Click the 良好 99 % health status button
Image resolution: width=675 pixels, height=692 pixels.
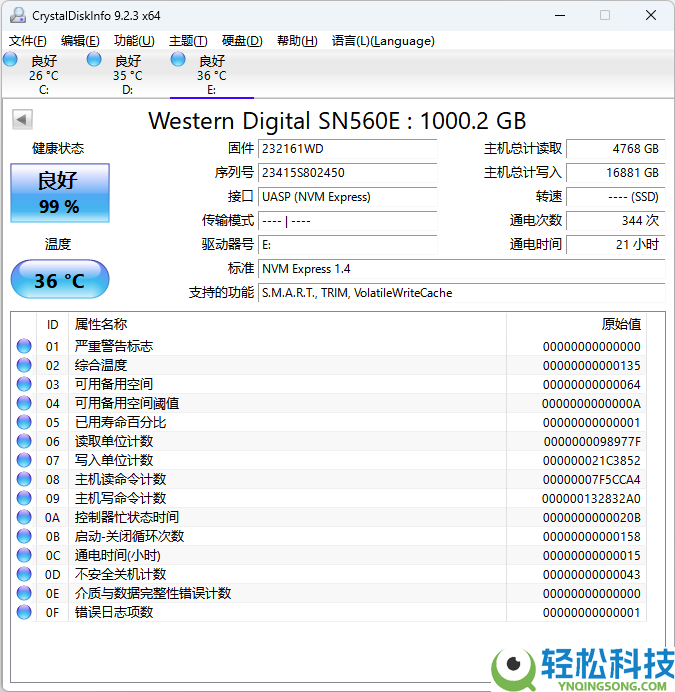tap(60, 193)
